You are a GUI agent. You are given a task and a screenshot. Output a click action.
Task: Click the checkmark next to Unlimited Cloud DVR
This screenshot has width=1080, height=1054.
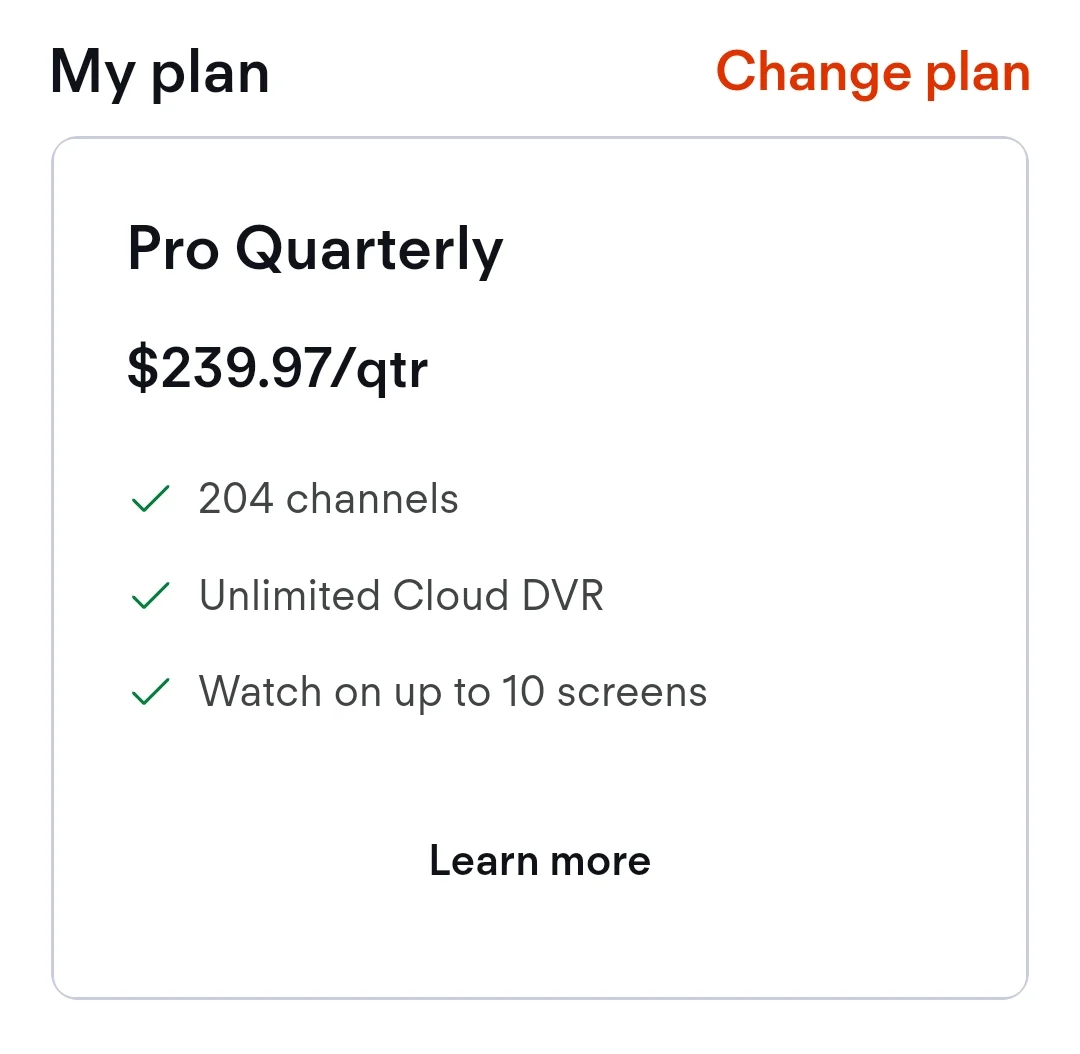[150, 595]
